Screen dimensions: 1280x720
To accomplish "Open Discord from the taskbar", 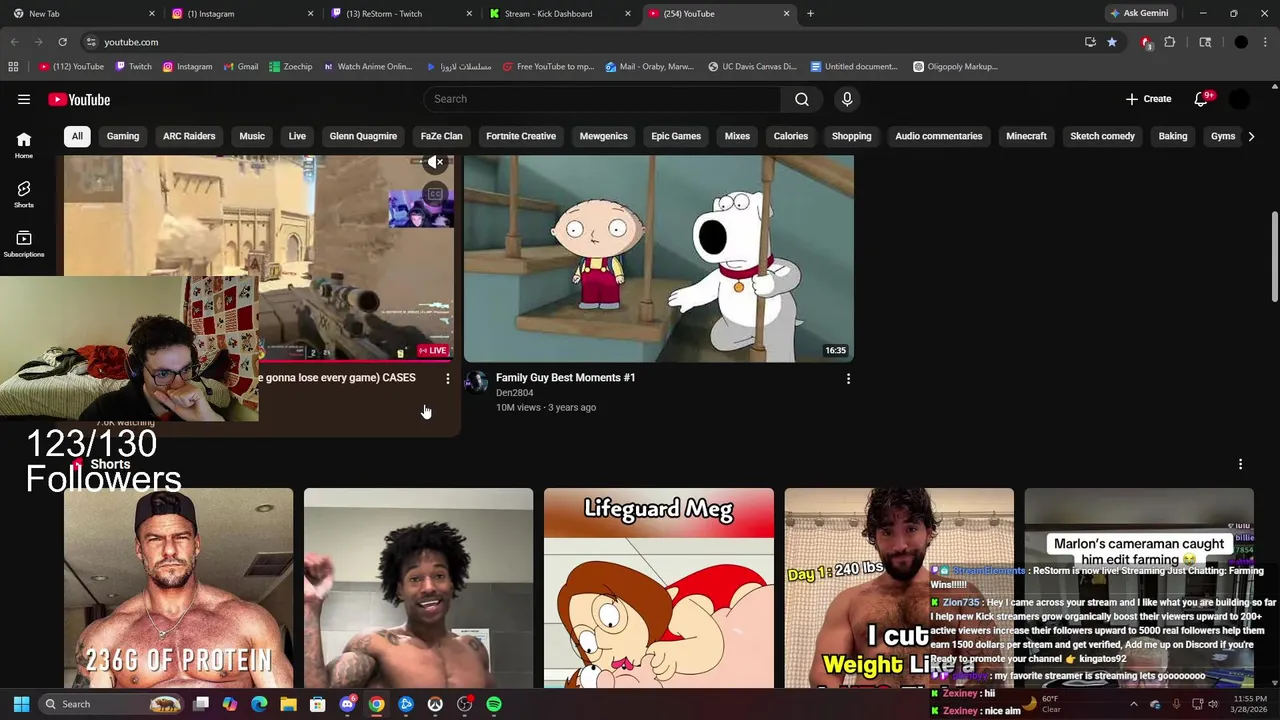I will (347, 704).
